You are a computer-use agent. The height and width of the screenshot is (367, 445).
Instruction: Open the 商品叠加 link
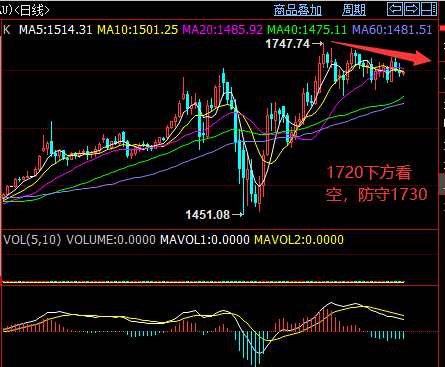[298, 10]
